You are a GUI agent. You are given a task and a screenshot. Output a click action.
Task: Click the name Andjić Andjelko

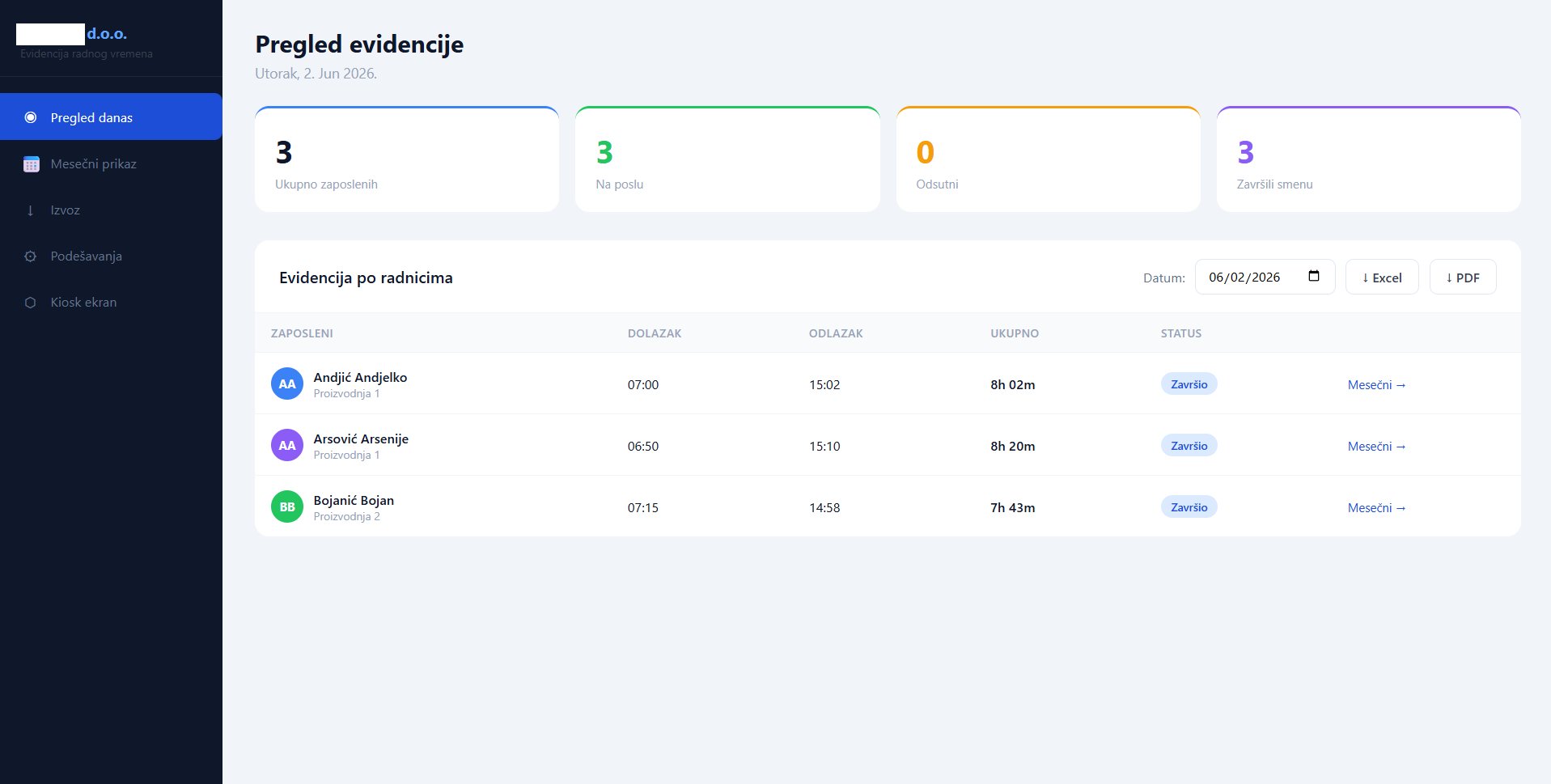[x=360, y=377]
